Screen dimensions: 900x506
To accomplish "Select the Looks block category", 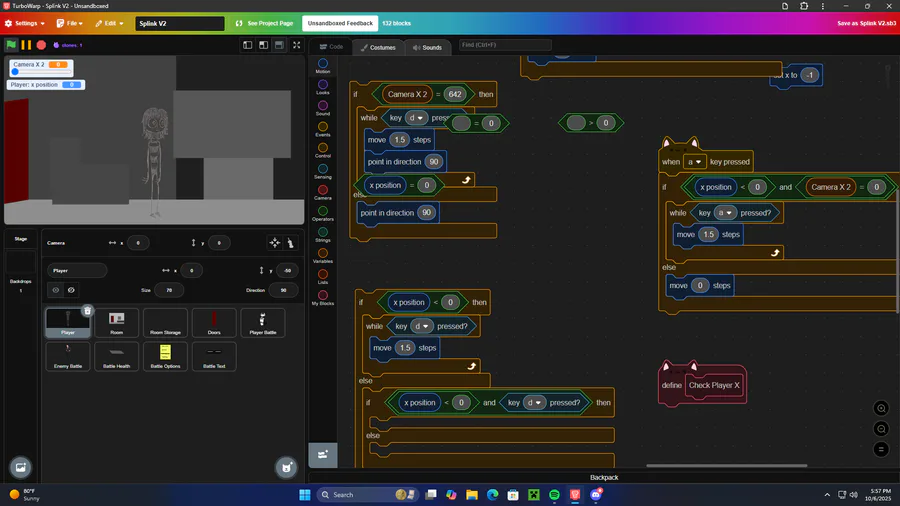I will [323, 87].
